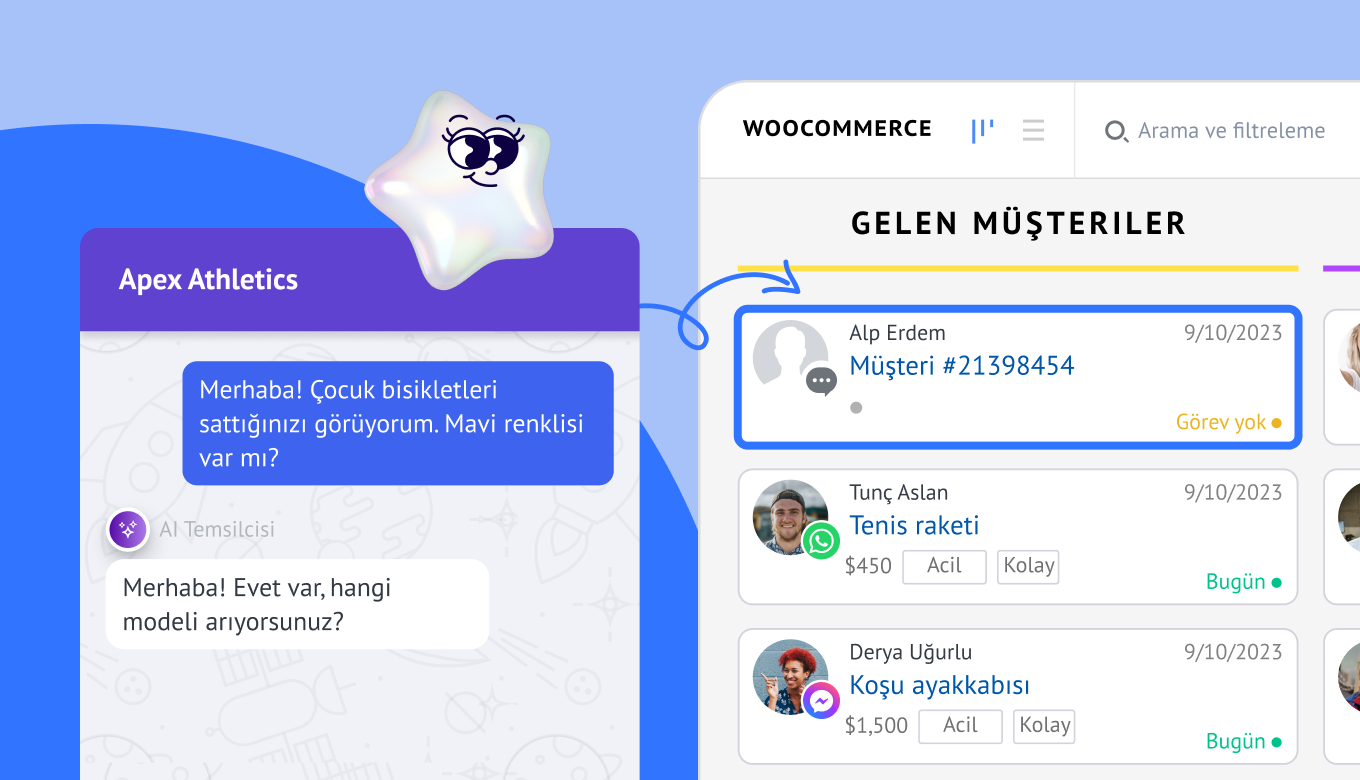
Task: Click Tunç Aslan's profile photo
Action: pyautogui.click(x=790, y=517)
